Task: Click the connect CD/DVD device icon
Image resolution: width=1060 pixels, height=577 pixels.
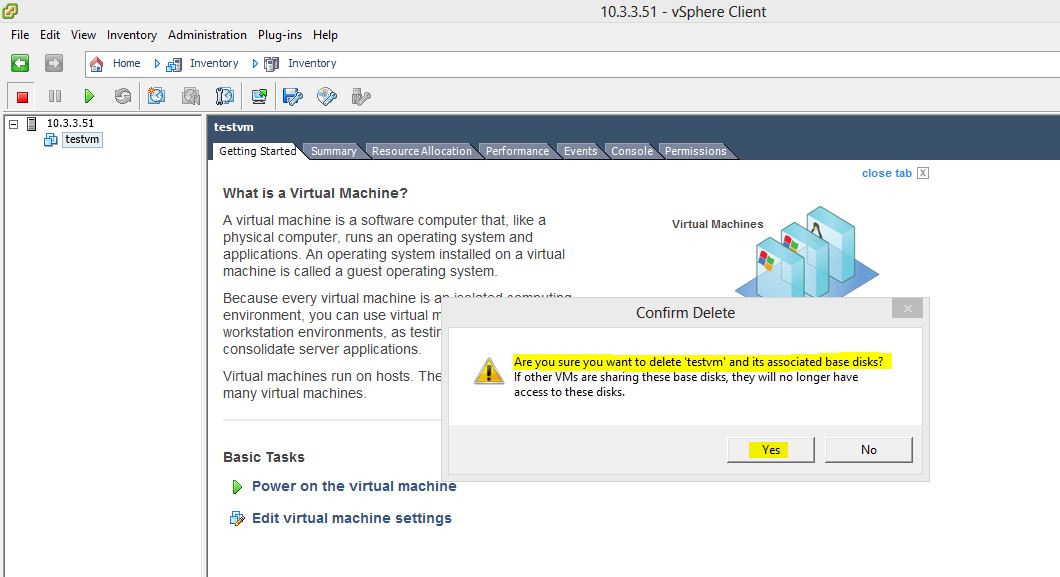Action: click(327, 97)
